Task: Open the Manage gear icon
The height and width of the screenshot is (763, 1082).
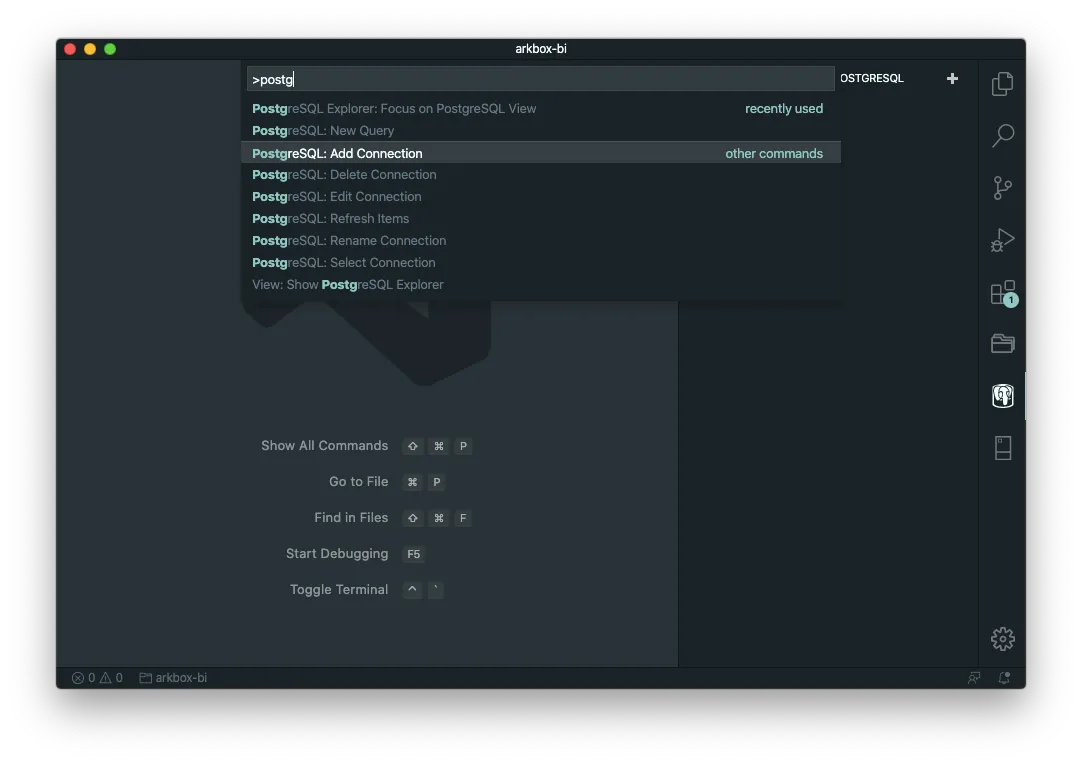Action: coord(1003,639)
